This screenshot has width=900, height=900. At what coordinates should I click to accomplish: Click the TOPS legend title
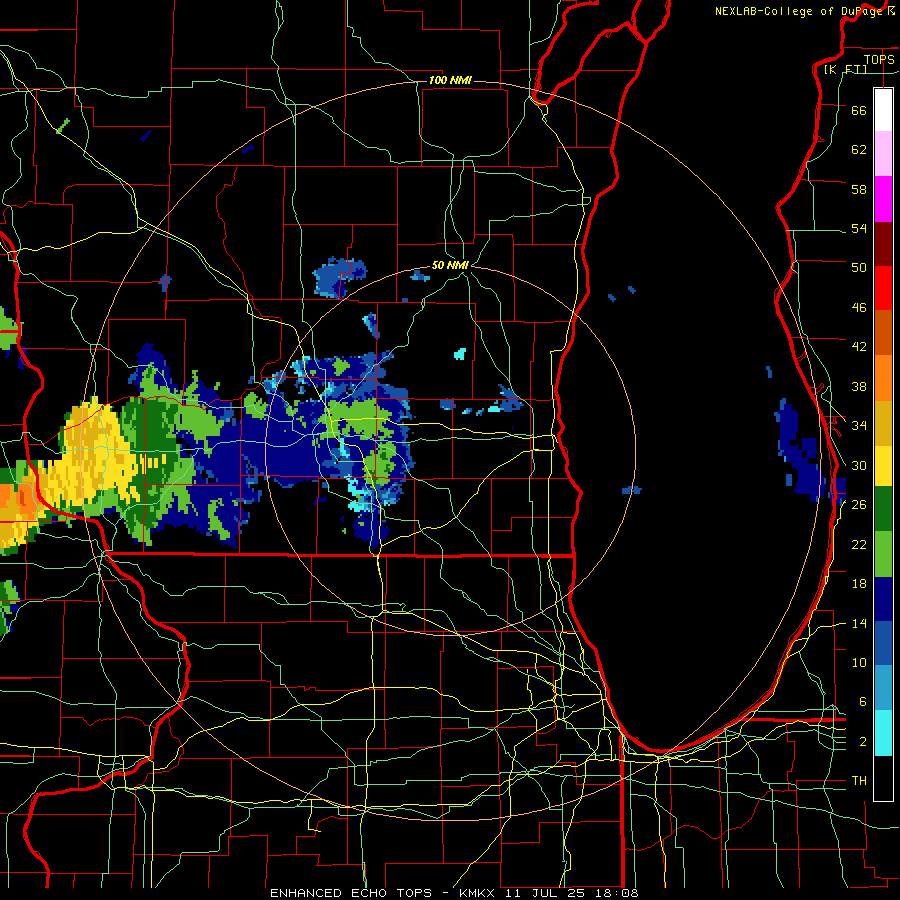coord(879,59)
